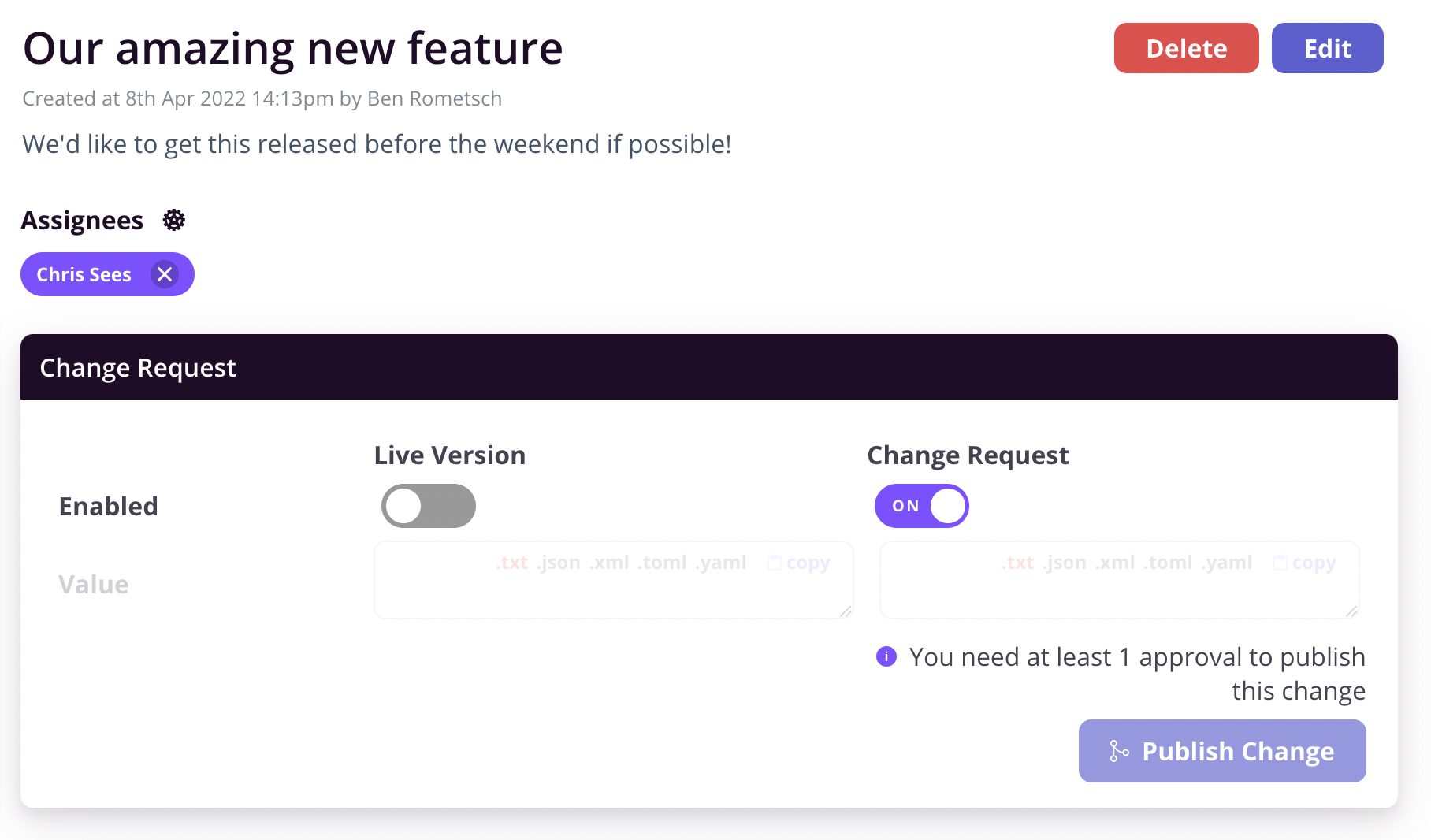Image resolution: width=1431 pixels, height=840 pixels.
Task: Remove Chris Sees assignee with X icon
Action: click(165, 274)
